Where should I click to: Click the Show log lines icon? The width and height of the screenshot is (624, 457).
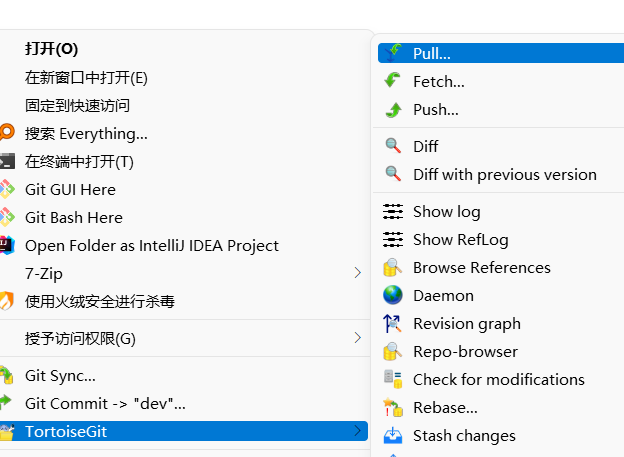coord(393,211)
